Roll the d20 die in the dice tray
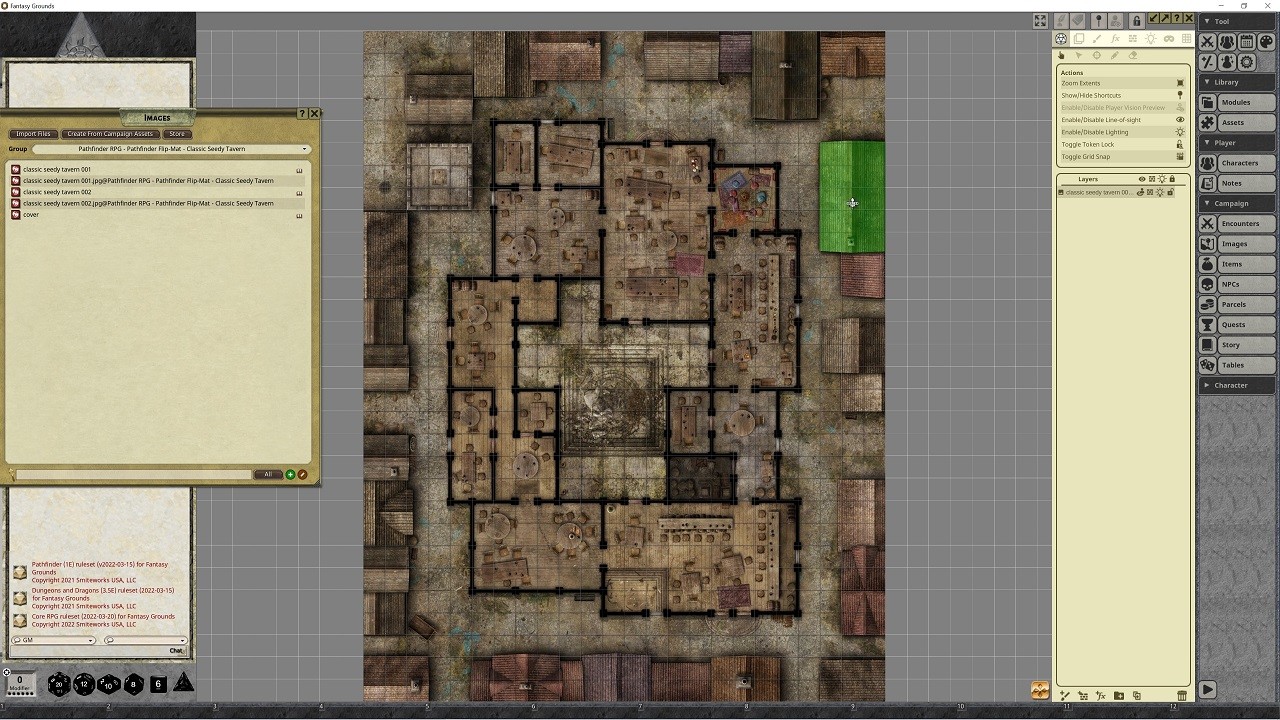The image size is (1280, 720). coord(58,684)
